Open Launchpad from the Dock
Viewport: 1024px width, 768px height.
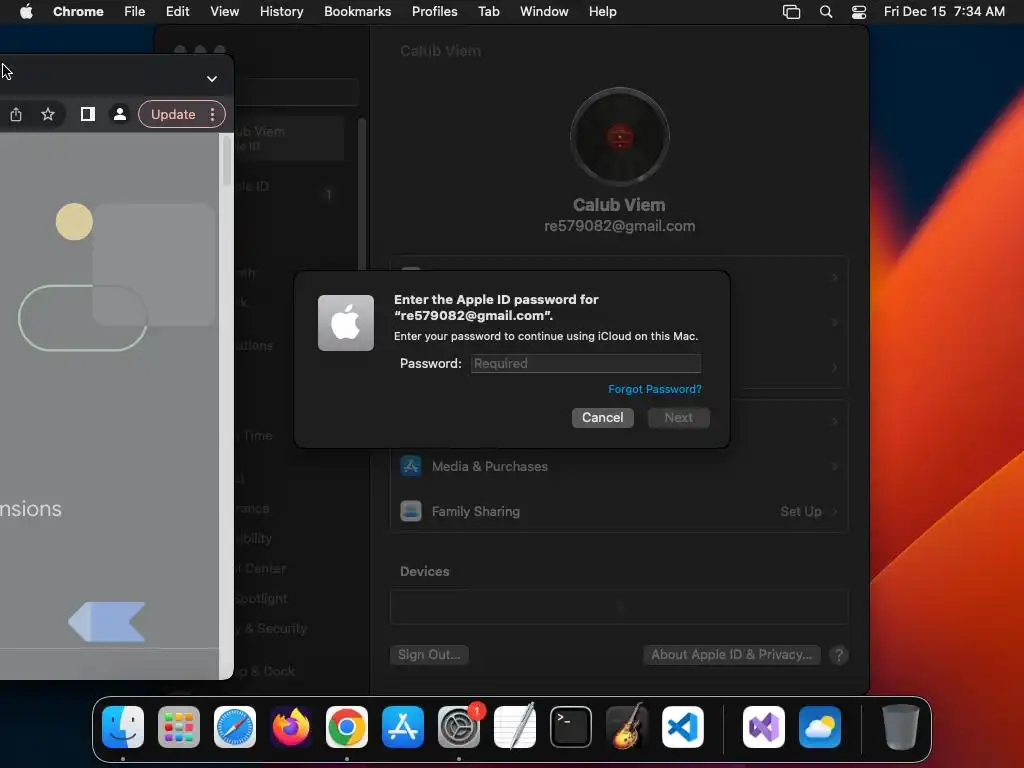[179, 727]
